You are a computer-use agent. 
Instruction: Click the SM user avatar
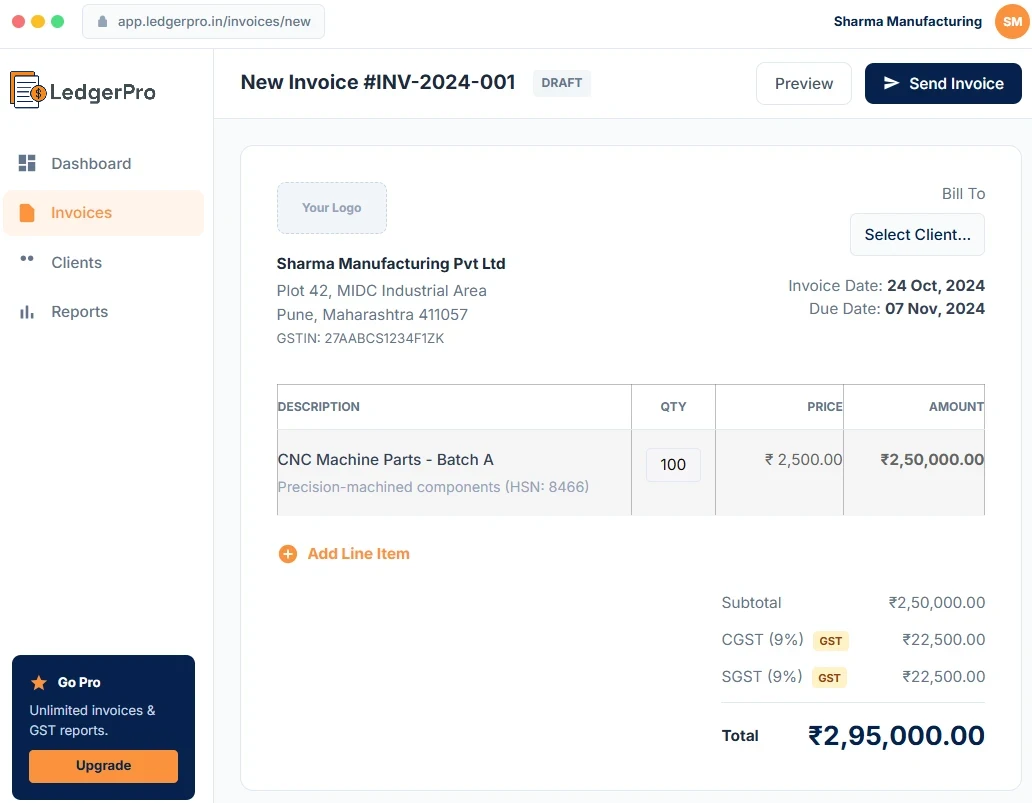1012,21
